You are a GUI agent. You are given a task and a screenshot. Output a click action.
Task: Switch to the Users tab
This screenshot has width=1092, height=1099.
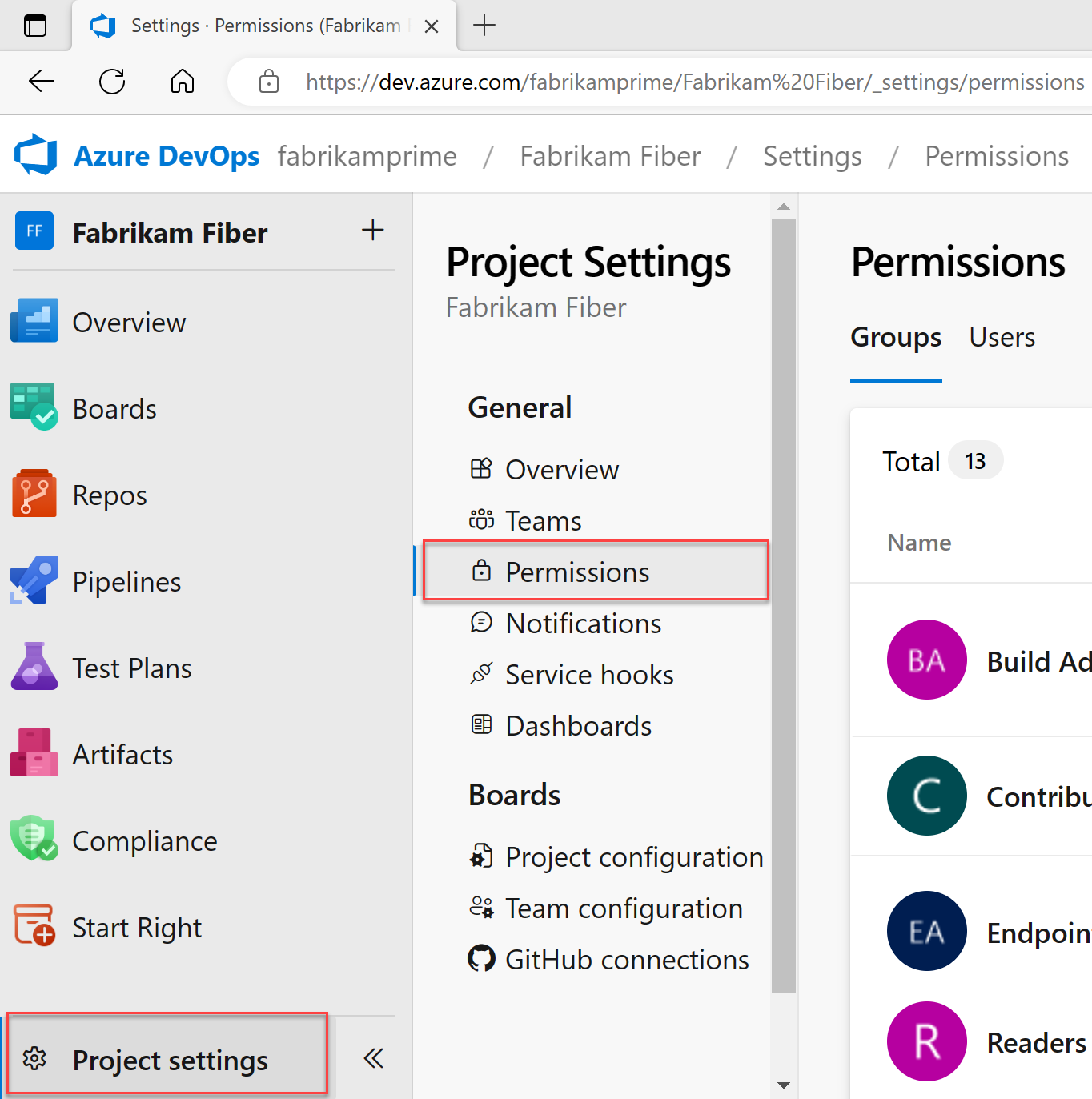click(x=1002, y=337)
